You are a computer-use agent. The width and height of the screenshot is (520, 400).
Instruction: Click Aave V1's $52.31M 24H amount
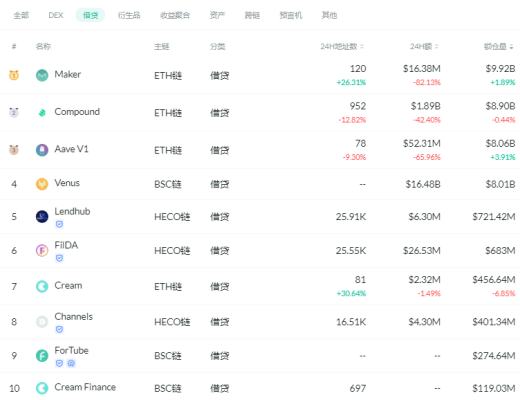pos(422,143)
